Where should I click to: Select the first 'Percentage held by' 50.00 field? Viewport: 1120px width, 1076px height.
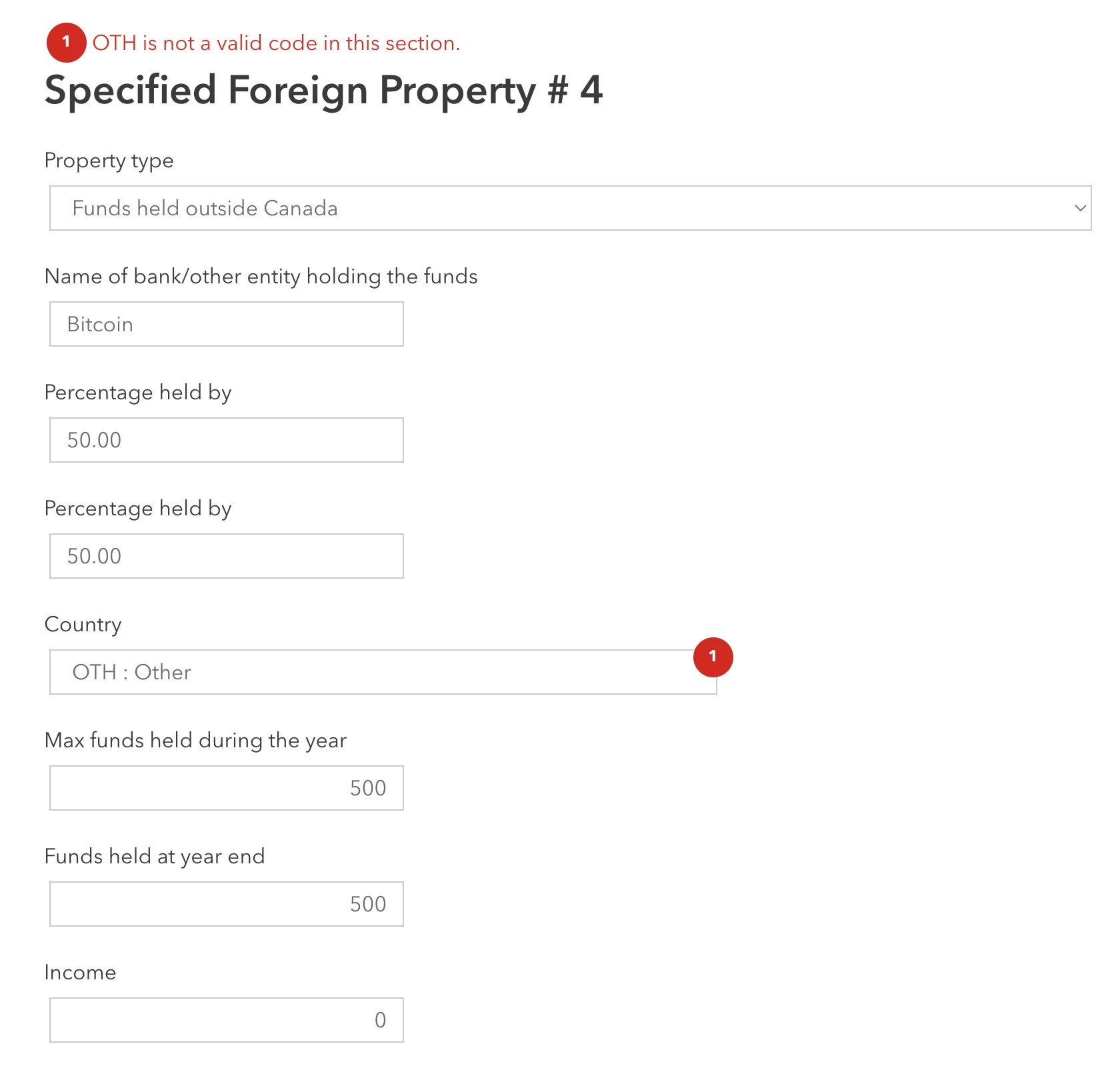click(226, 440)
